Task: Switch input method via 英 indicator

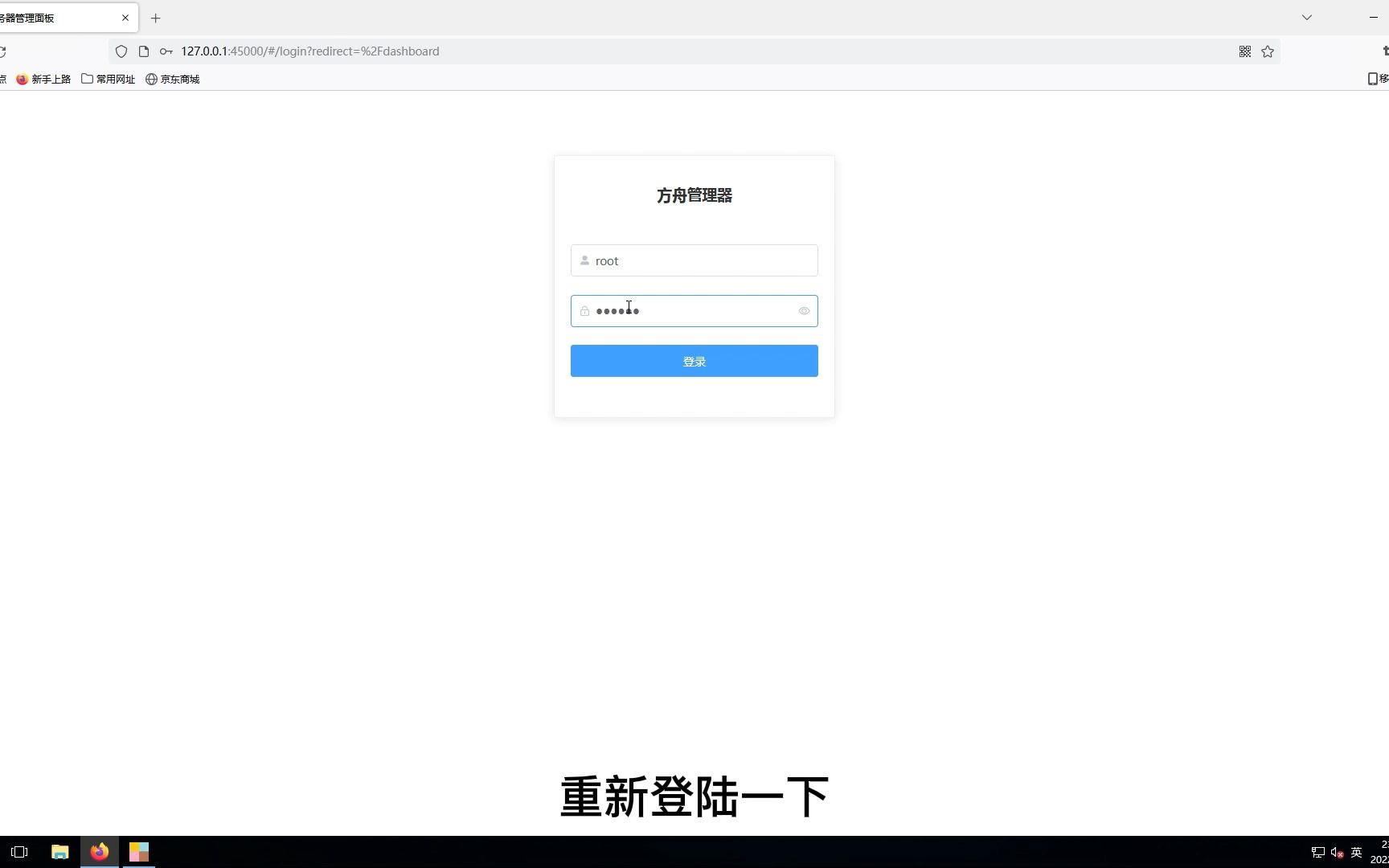Action: pyautogui.click(x=1357, y=852)
